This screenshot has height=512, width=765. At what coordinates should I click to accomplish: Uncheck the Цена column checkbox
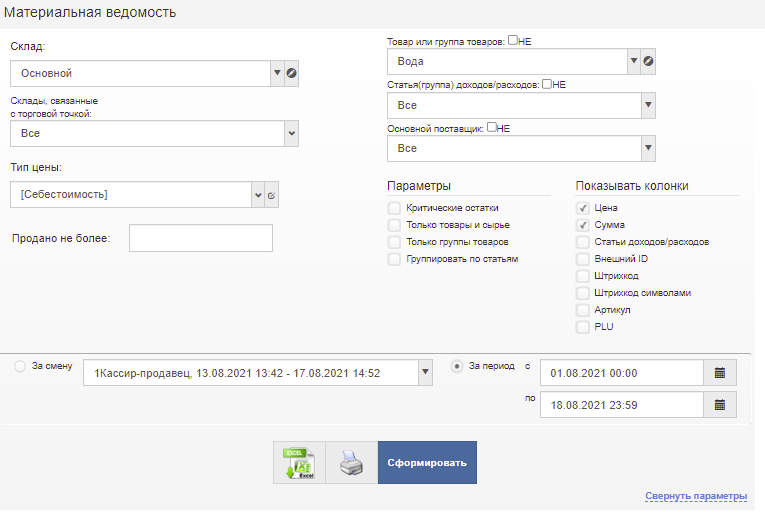click(x=583, y=208)
